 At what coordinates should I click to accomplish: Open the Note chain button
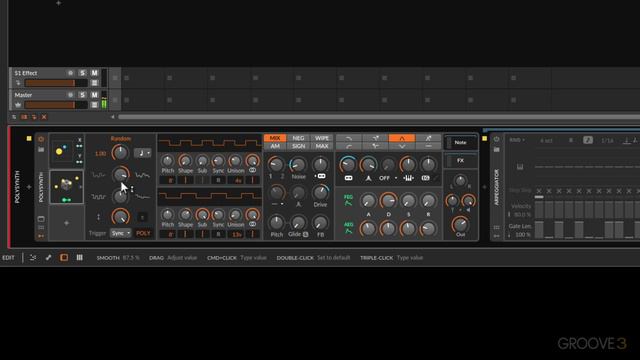coord(460,142)
